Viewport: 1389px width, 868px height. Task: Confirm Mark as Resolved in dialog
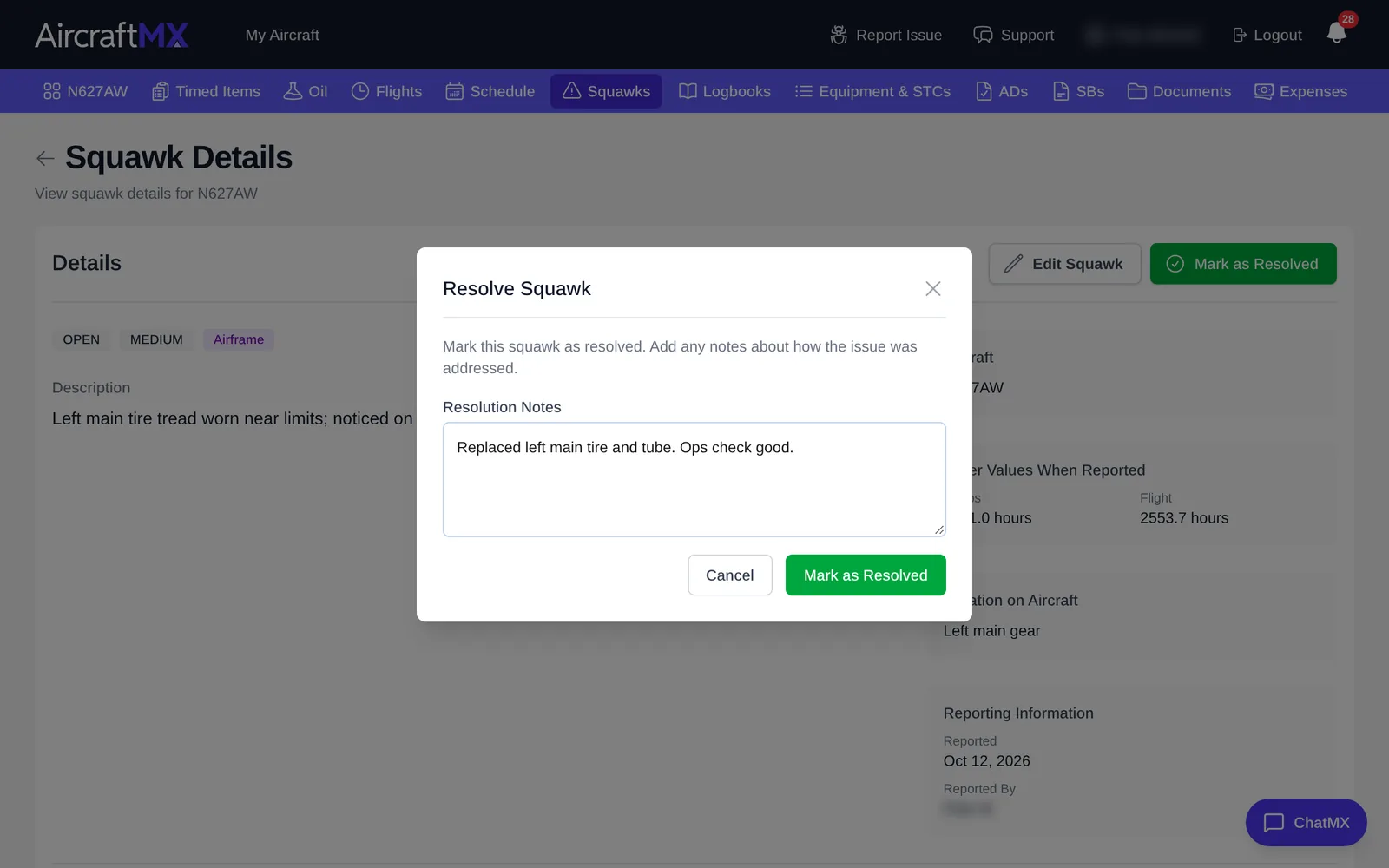(x=866, y=575)
